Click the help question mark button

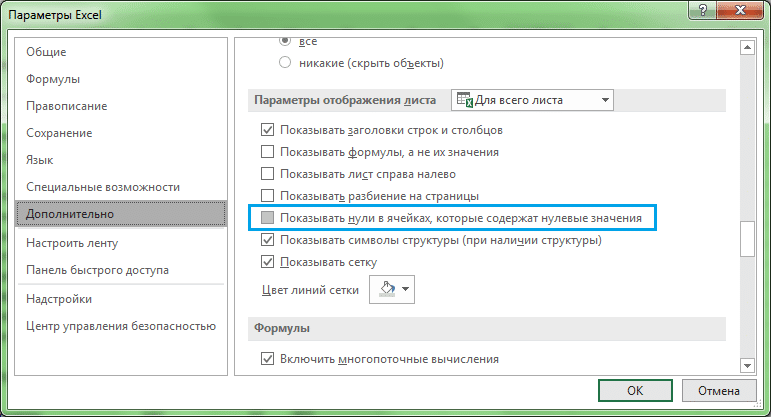pyautogui.click(x=703, y=10)
